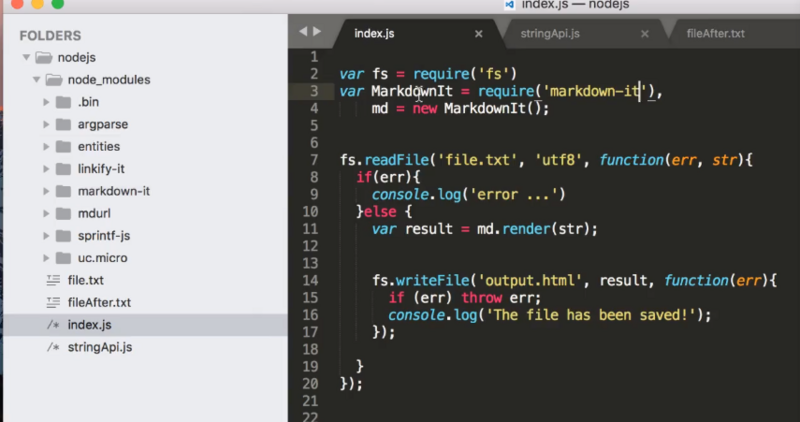Expand the linkify-it folder arrow

pyautogui.click(x=46, y=169)
